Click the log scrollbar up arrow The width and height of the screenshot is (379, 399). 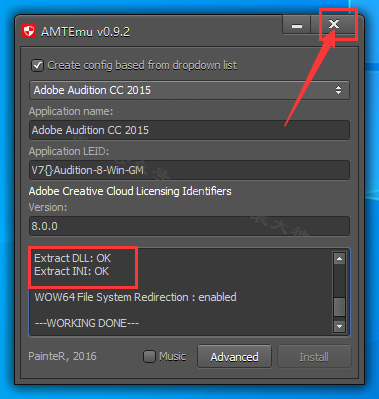(x=339, y=258)
